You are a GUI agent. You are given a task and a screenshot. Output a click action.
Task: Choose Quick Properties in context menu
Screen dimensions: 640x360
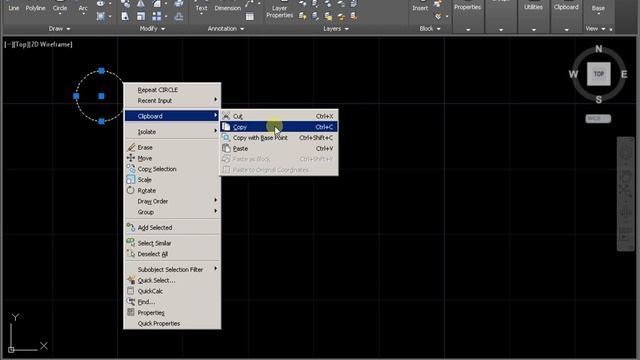tap(172, 324)
